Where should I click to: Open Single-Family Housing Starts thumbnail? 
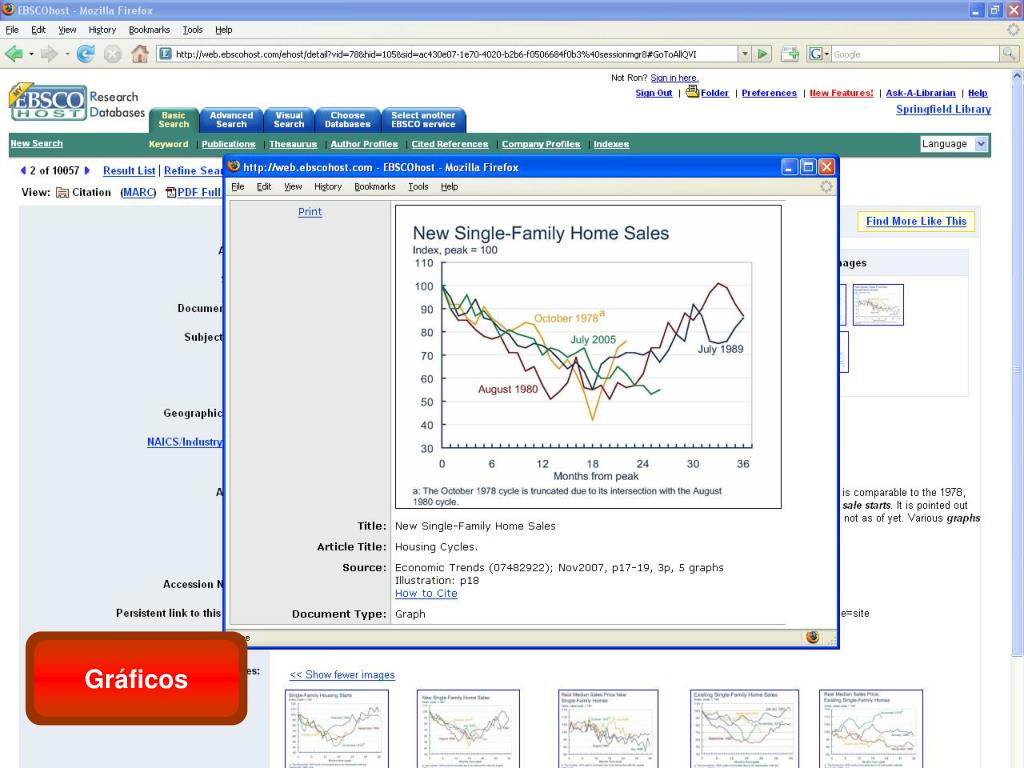click(x=337, y=729)
